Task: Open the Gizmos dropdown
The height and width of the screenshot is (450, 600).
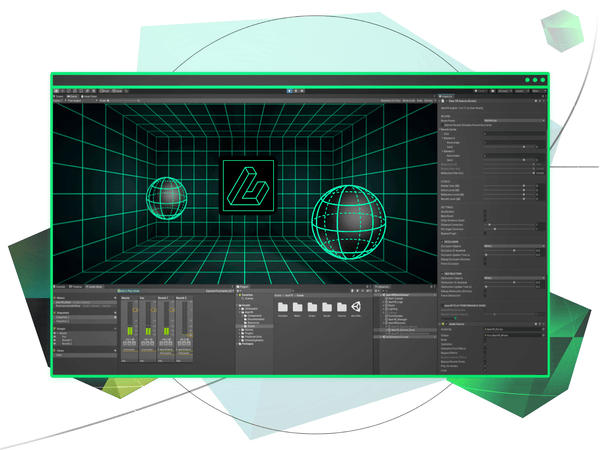Action: [x=429, y=101]
